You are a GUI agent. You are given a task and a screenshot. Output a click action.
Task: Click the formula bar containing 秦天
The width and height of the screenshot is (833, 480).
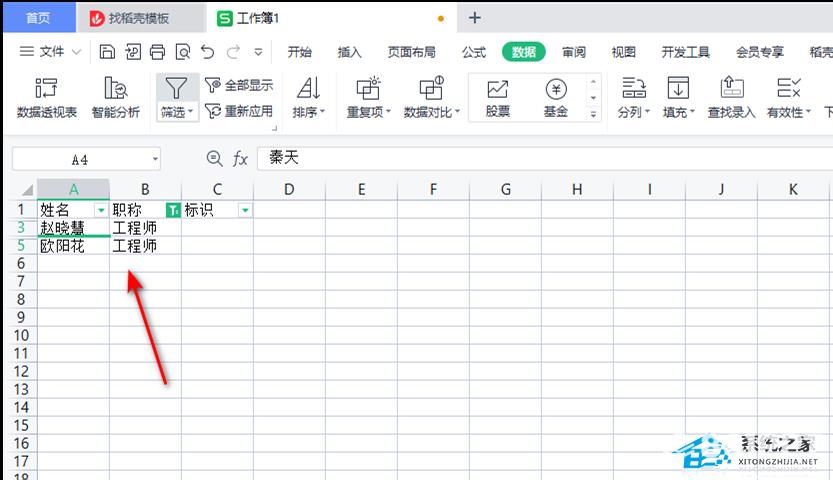click(545, 158)
